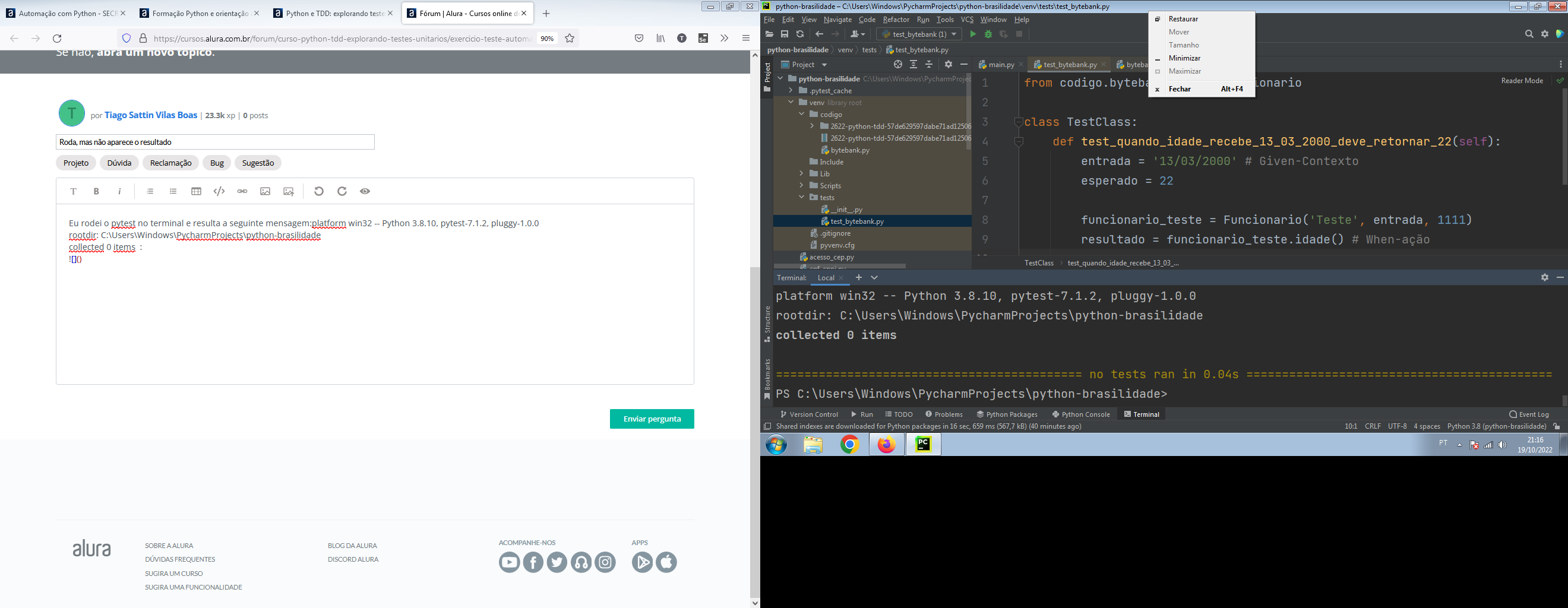Undo the last edit in the forum editor
Image resolution: width=1568 pixels, height=608 pixels.
click(319, 191)
